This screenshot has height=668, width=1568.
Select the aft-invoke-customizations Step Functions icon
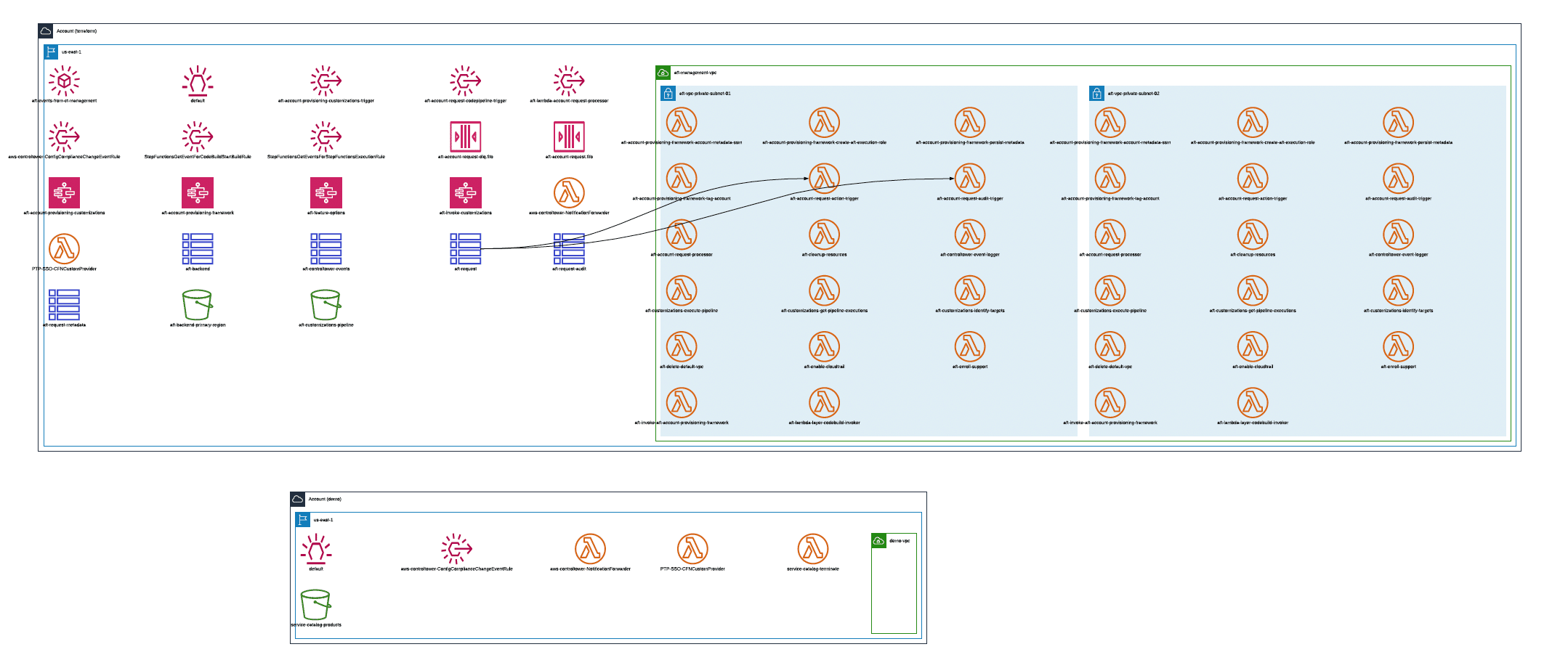pos(465,192)
